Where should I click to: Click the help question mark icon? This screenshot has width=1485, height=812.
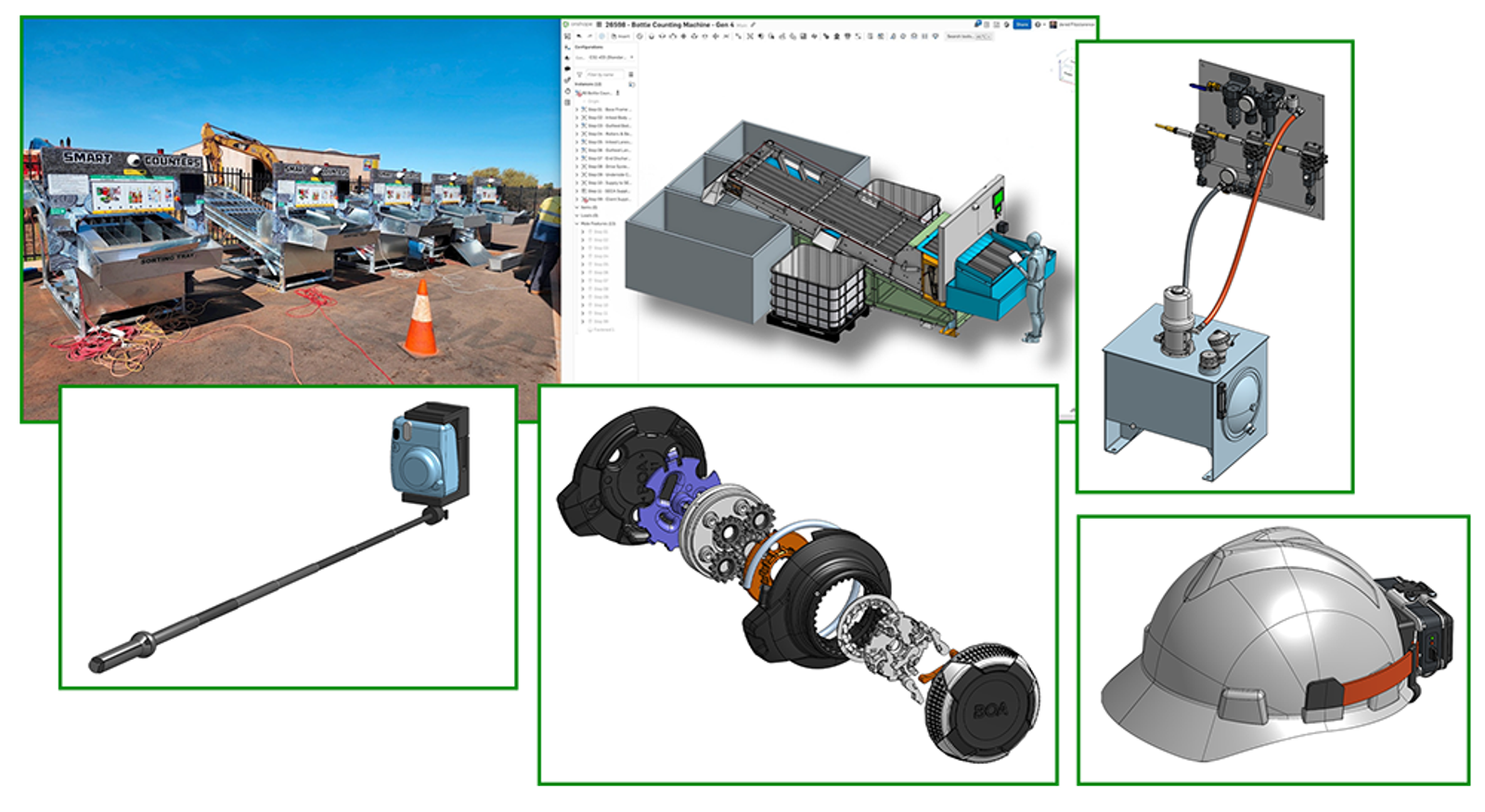(x=1039, y=24)
